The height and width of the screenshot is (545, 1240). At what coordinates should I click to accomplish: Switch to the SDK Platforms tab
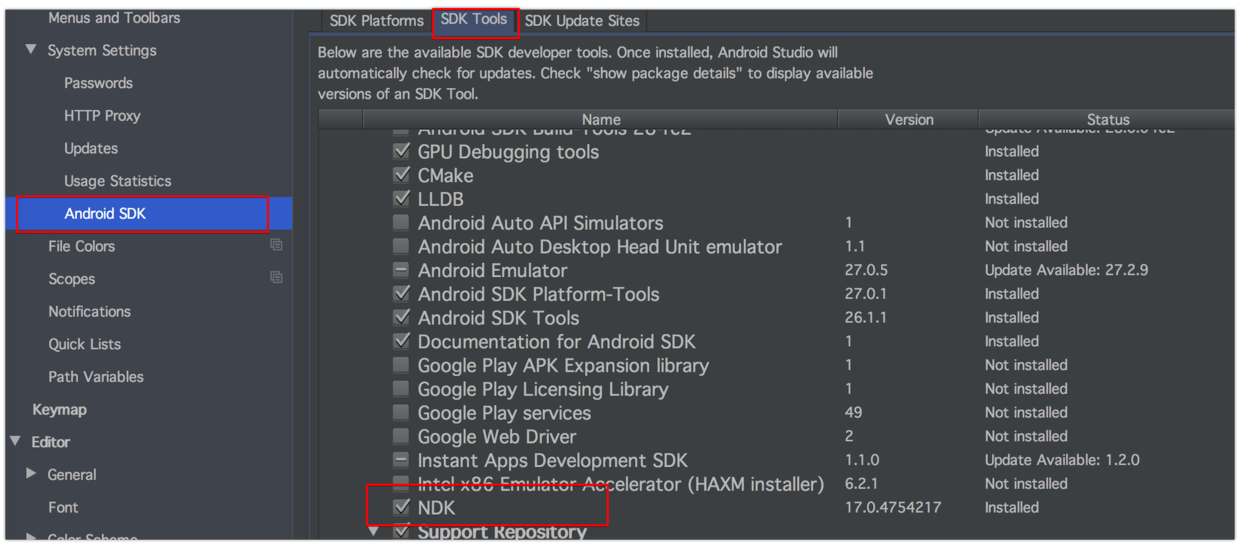click(x=377, y=21)
